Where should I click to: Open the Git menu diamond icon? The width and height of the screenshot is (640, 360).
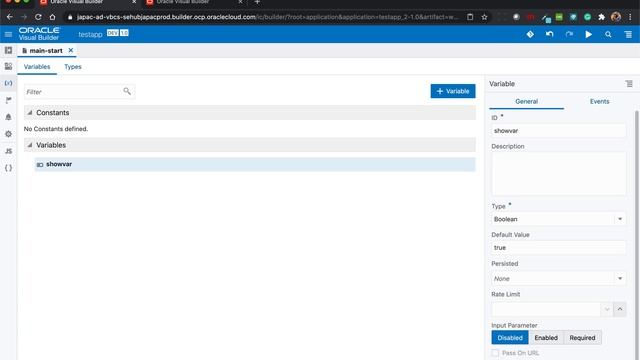pyautogui.click(x=530, y=34)
